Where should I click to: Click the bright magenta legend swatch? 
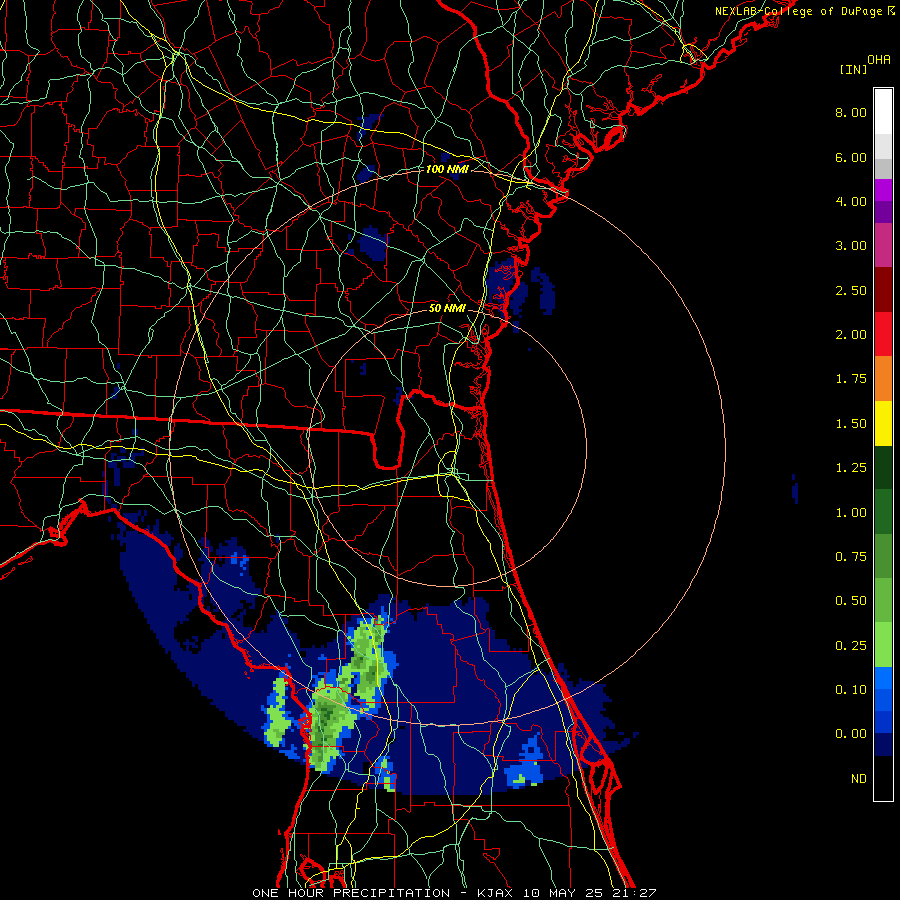[883, 190]
